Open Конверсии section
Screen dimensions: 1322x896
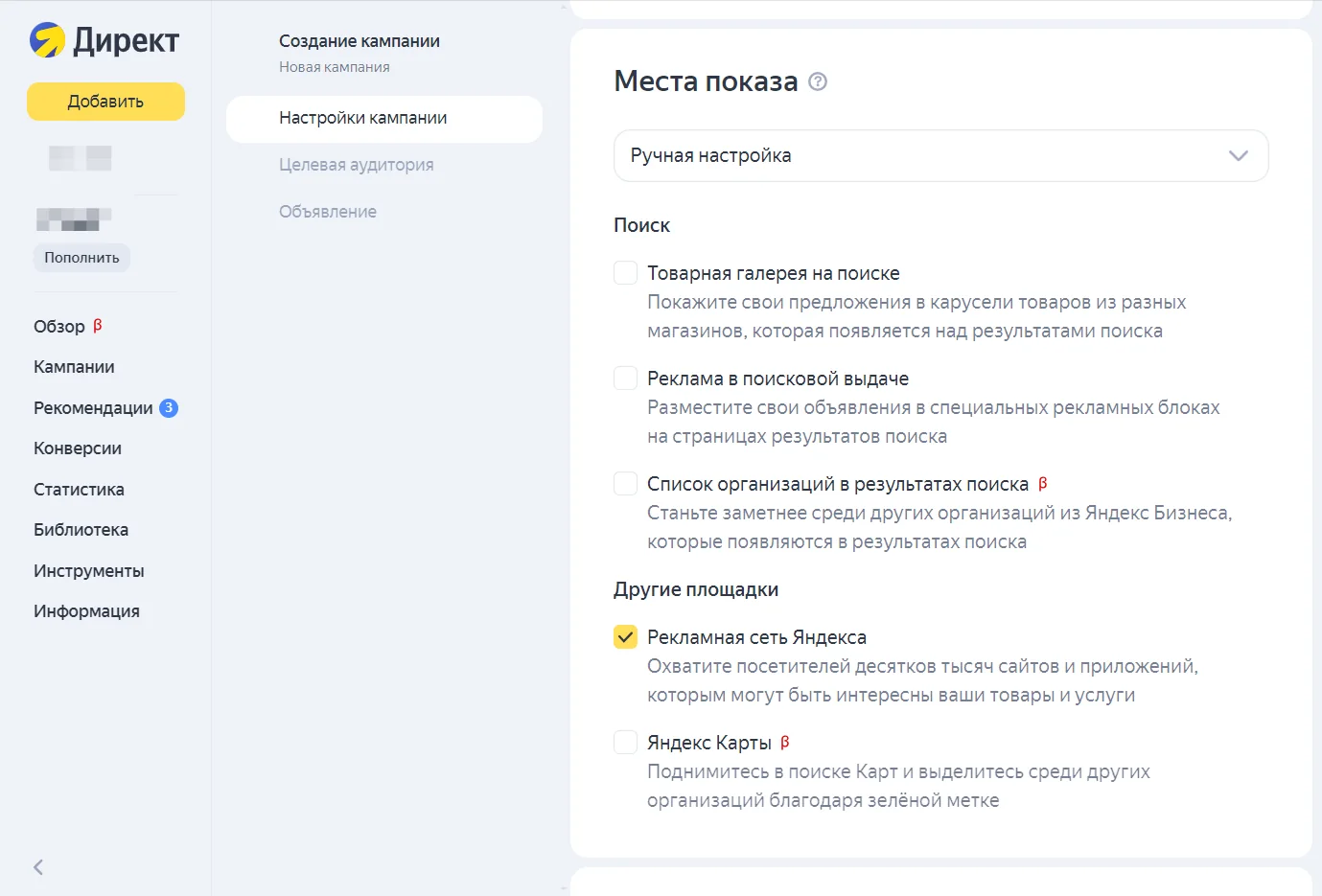(x=78, y=448)
